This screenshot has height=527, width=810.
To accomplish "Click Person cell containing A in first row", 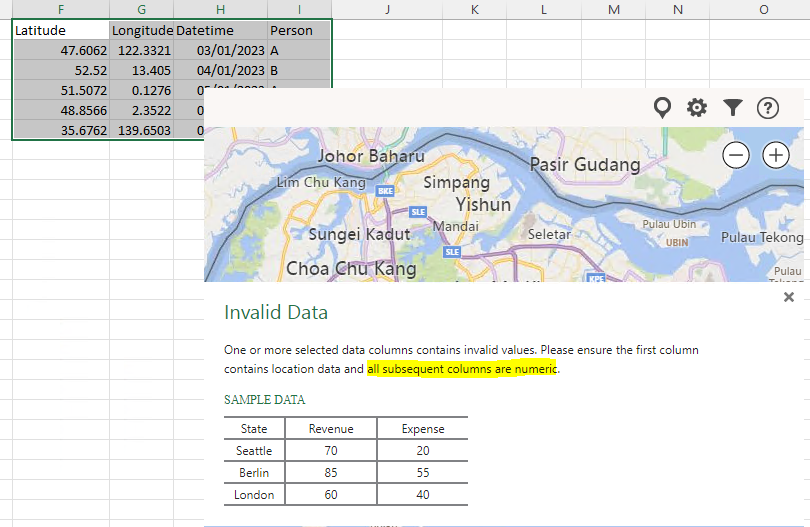I will point(299,51).
